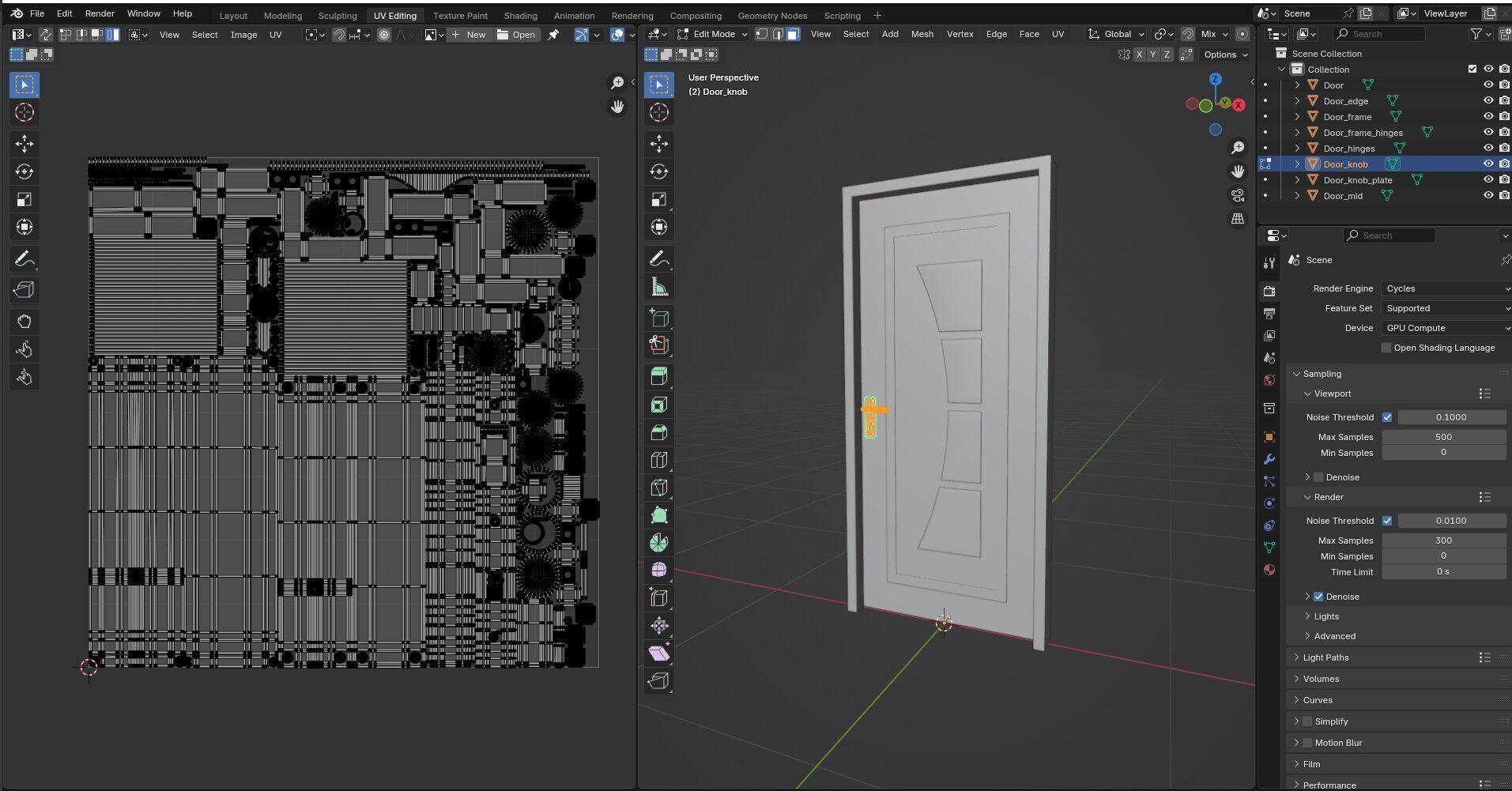
Task: Select the Rip Region tool in UV editor
Action: coord(25,290)
